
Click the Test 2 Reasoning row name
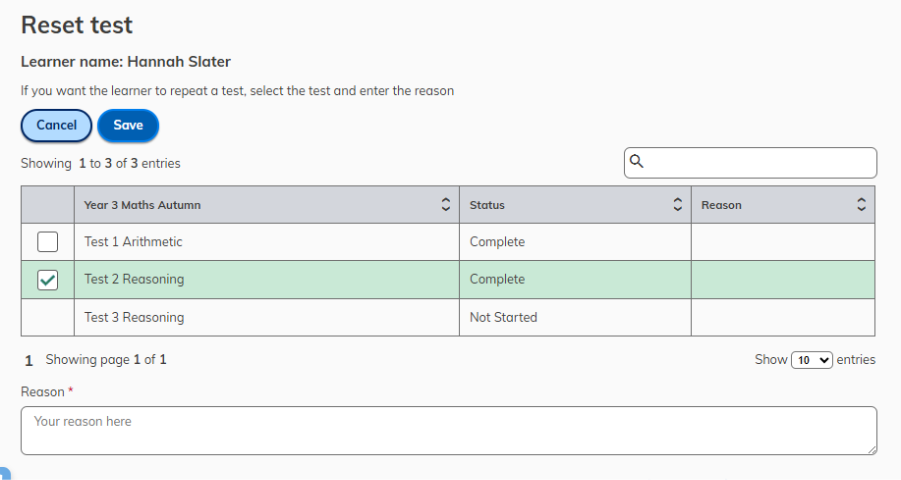[134, 279]
